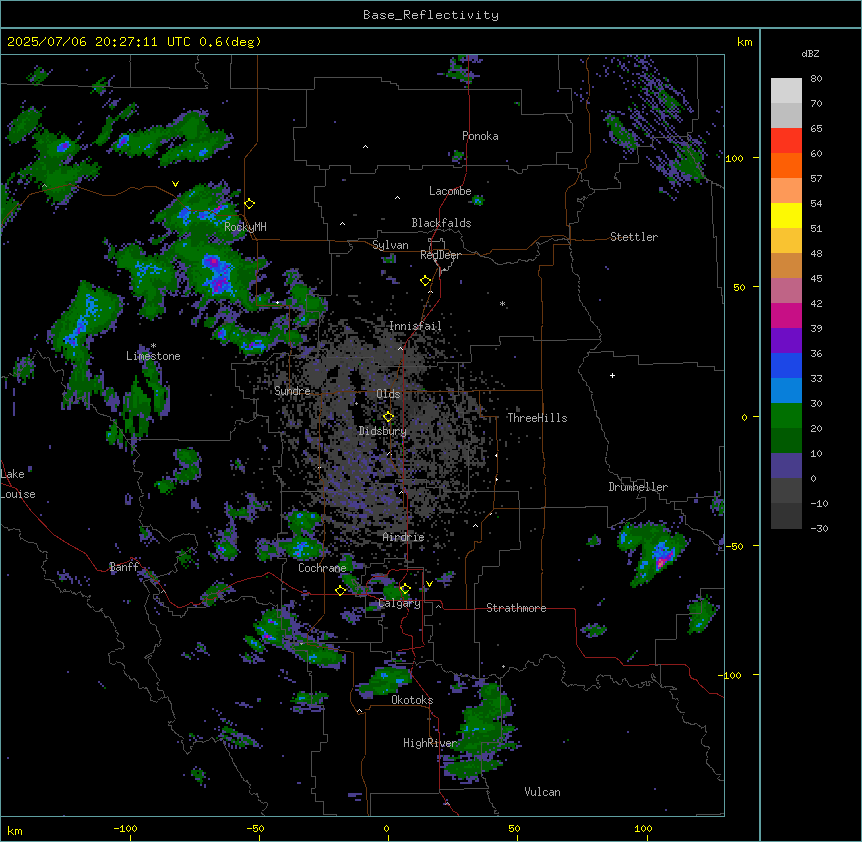Screen dimensions: 862x842
Task: Click the Stettler city label
Action: 634,237
